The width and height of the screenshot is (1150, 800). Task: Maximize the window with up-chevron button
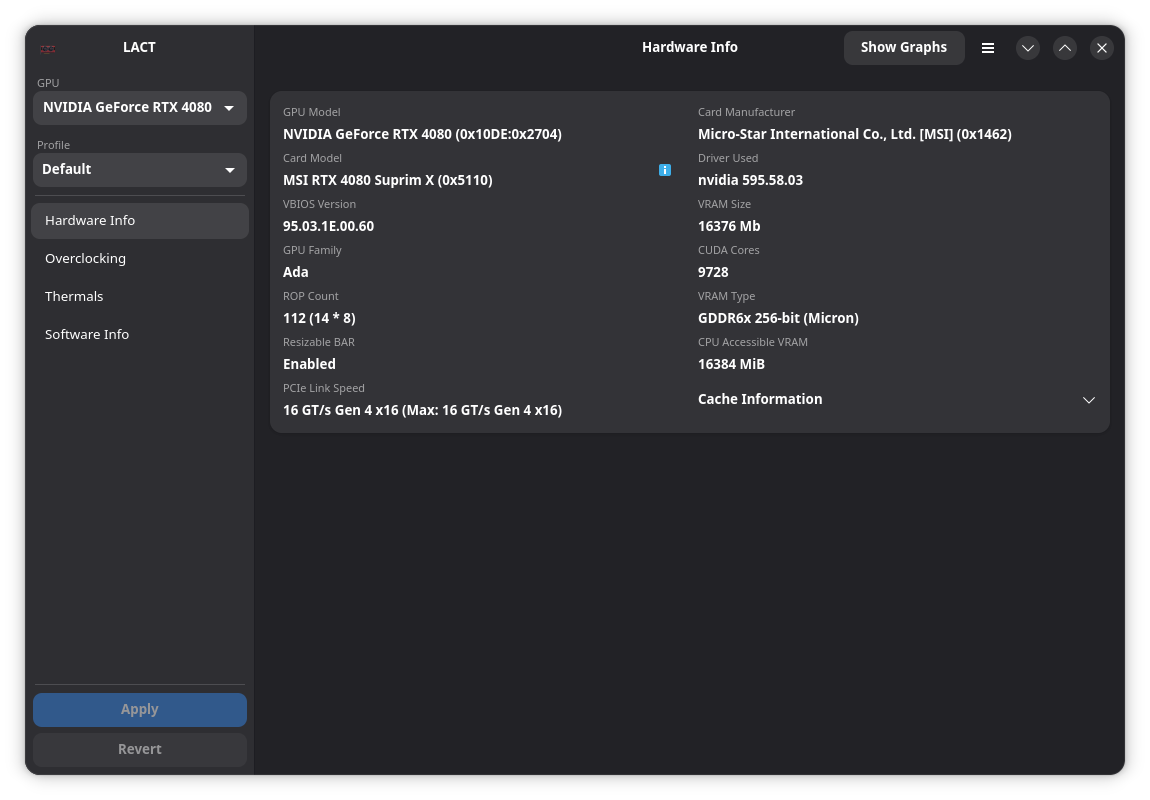pos(1064,48)
